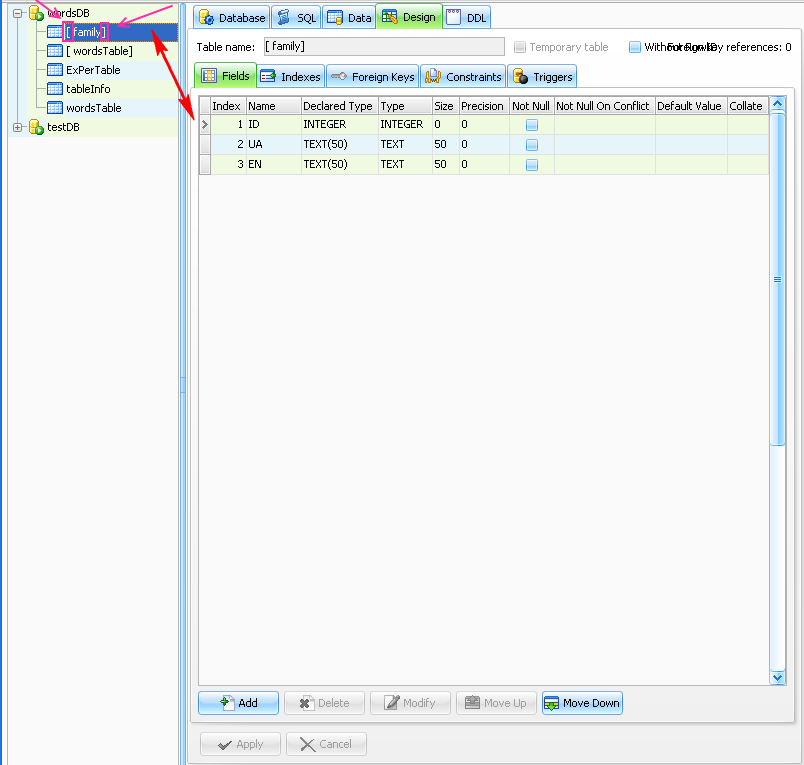Click the green plus icon on Add
Screen dimensions: 804x765
[x=226, y=703]
